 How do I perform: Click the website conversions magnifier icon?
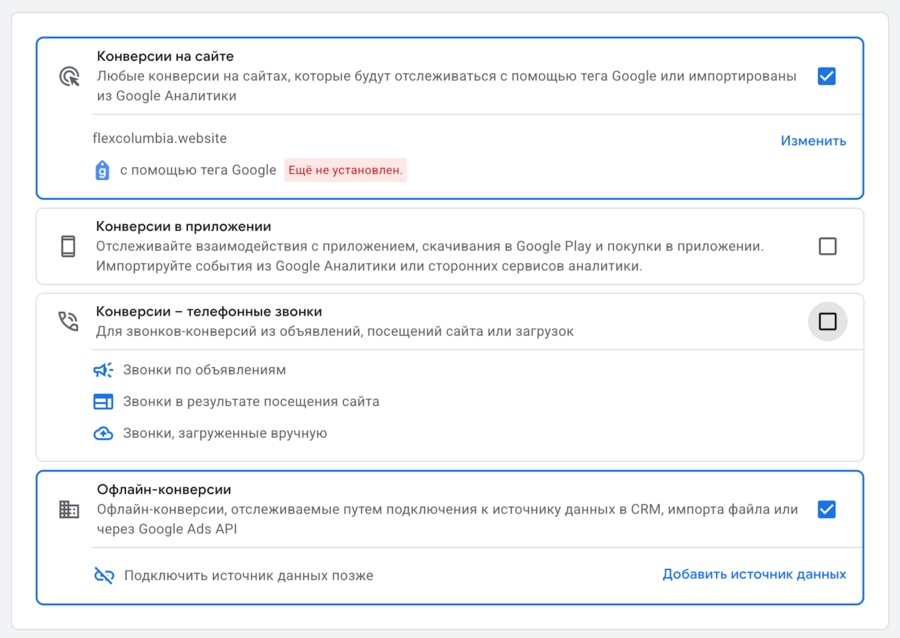[x=68, y=73]
